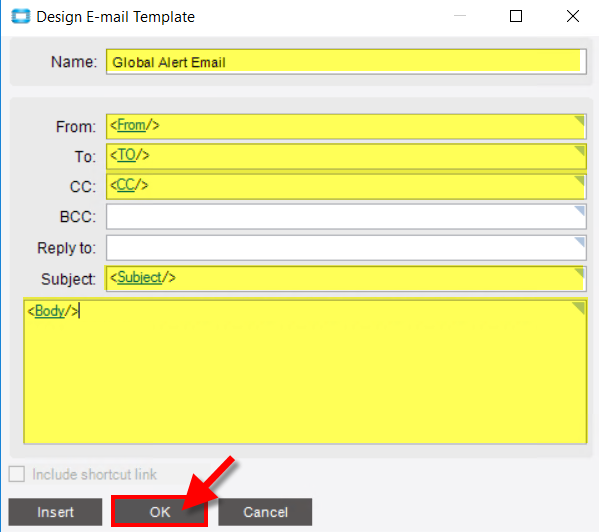Screen dimensions: 599x532
Task: Open the To field corner insert marker
Action: point(580,150)
